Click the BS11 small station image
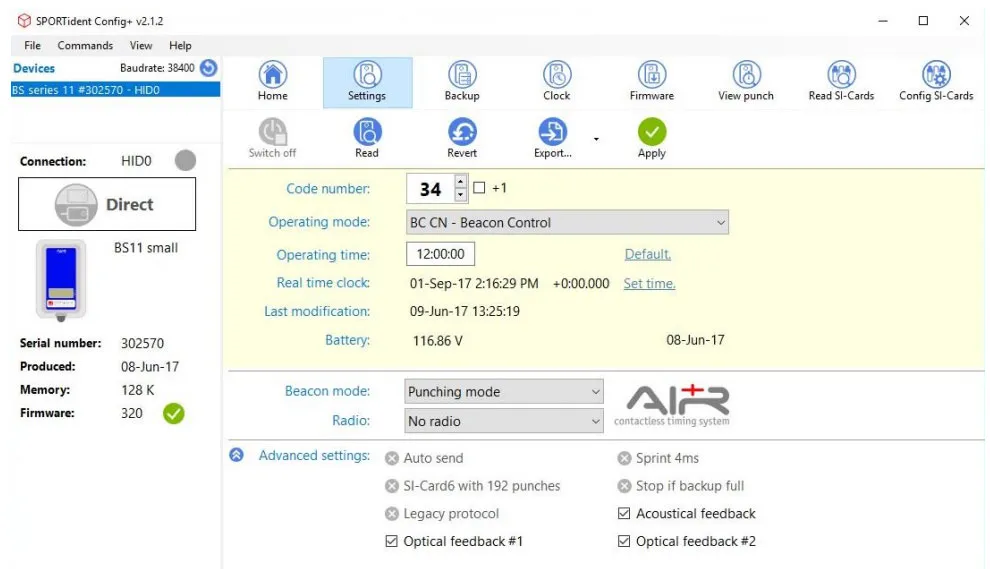Screen dimensions: 990x569 (x=61, y=280)
